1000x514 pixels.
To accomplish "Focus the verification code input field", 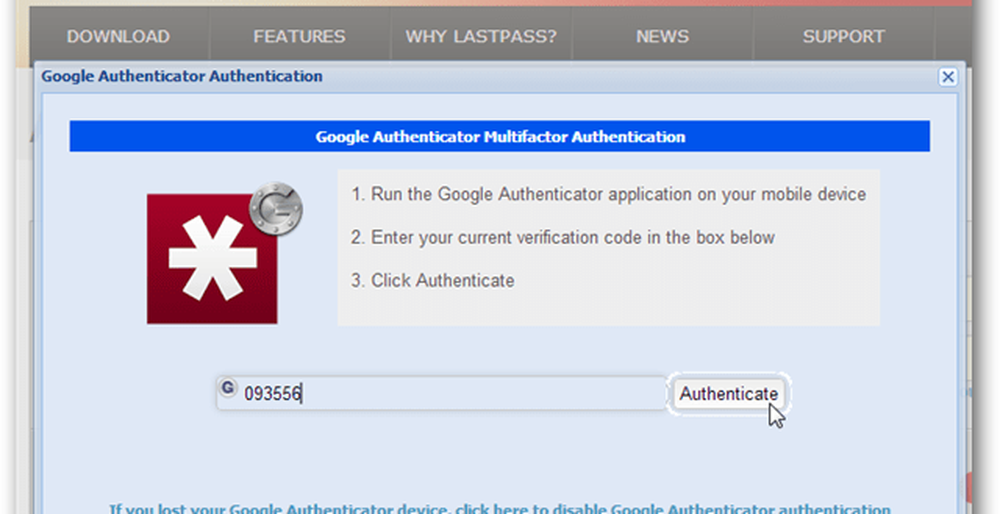I will point(441,393).
